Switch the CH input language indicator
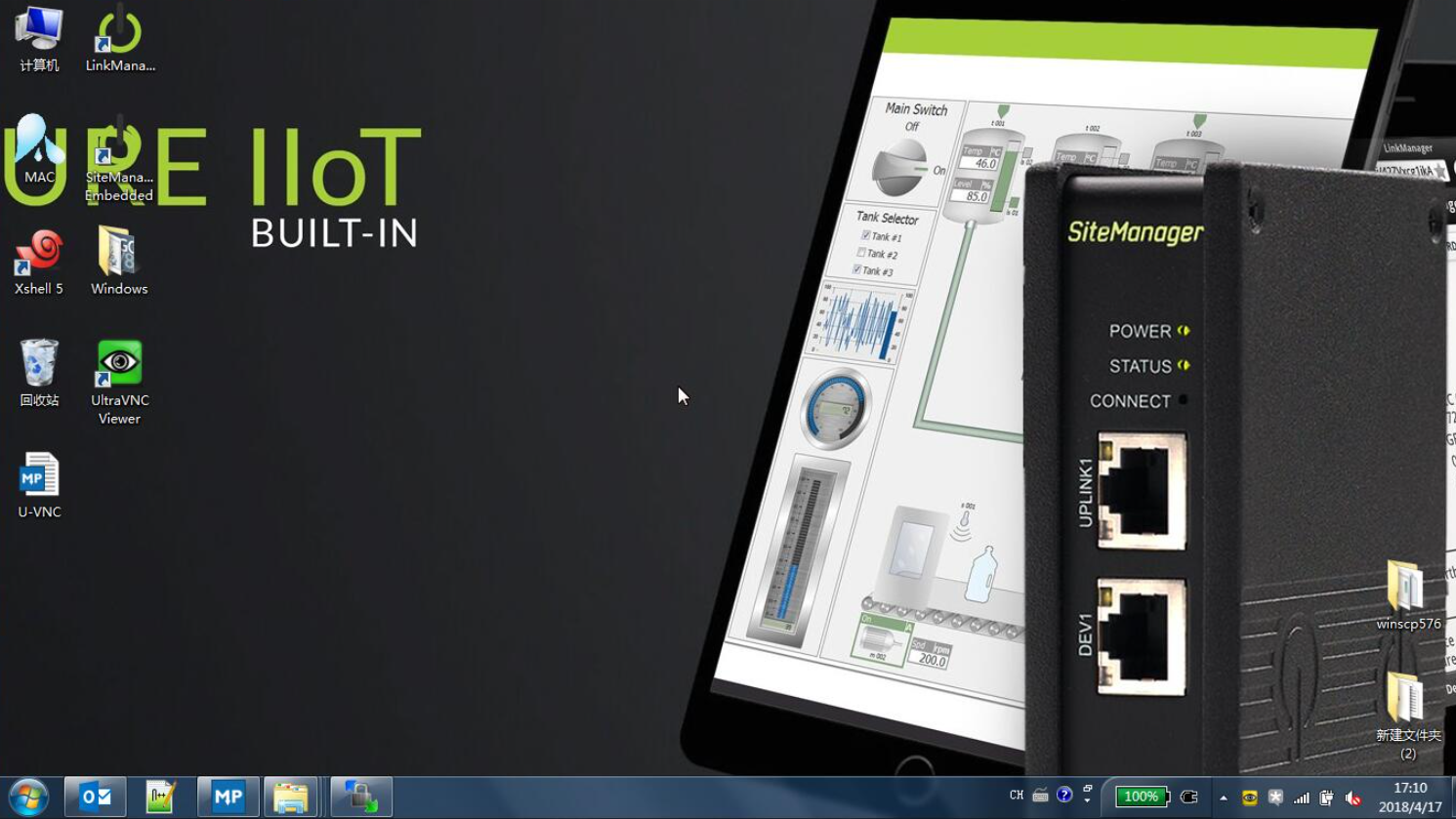Image resolution: width=1456 pixels, height=819 pixels. click(1016, 796)
